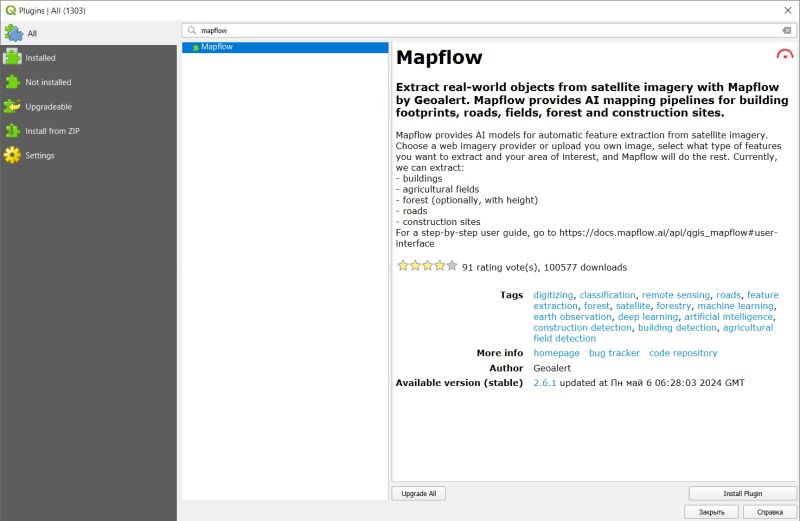Open the classification tag link
This screenshot has height=521, width=800.
coord(607,295)
